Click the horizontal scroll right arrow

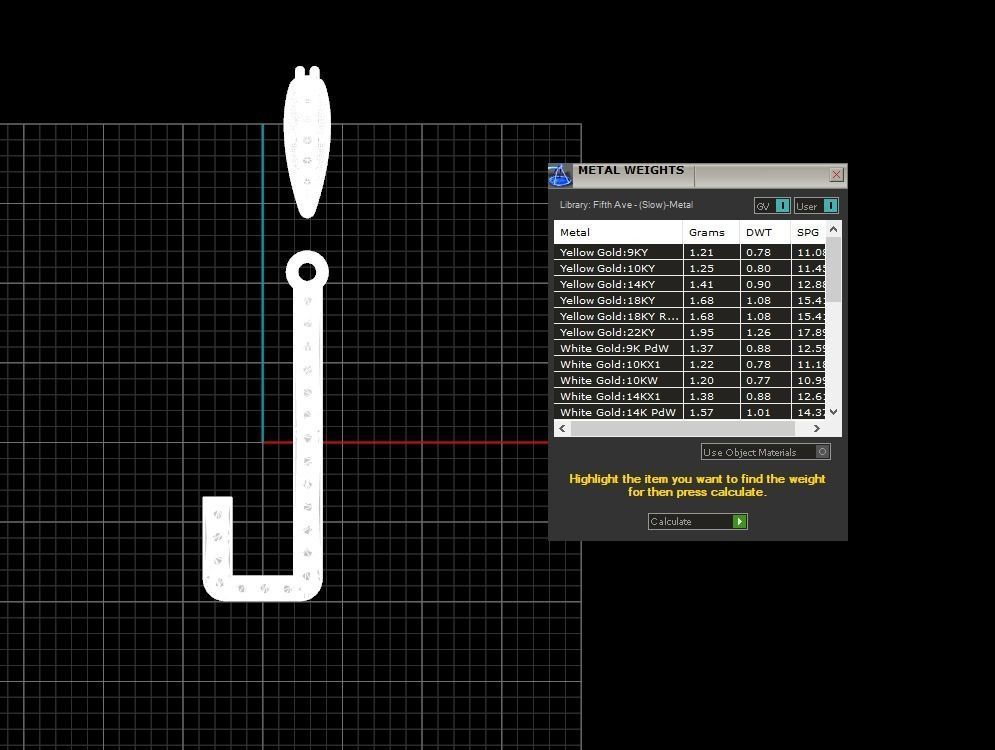point(817,428)
